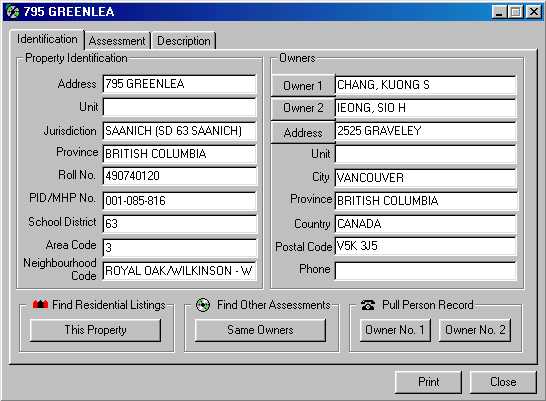This screenshot has width=546, height=401.
Task: Maximize the 795 GREENLEA window
Action: [516, 12]
